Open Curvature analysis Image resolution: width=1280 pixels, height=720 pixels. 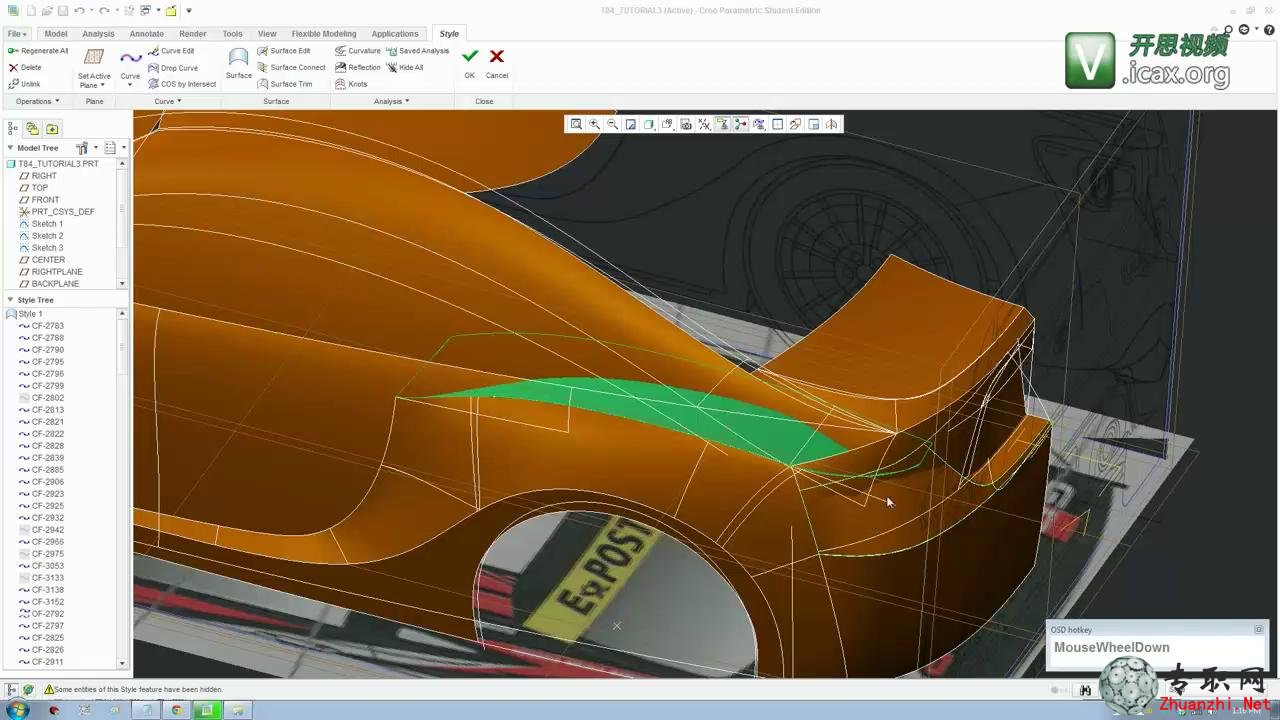point(358,51)
